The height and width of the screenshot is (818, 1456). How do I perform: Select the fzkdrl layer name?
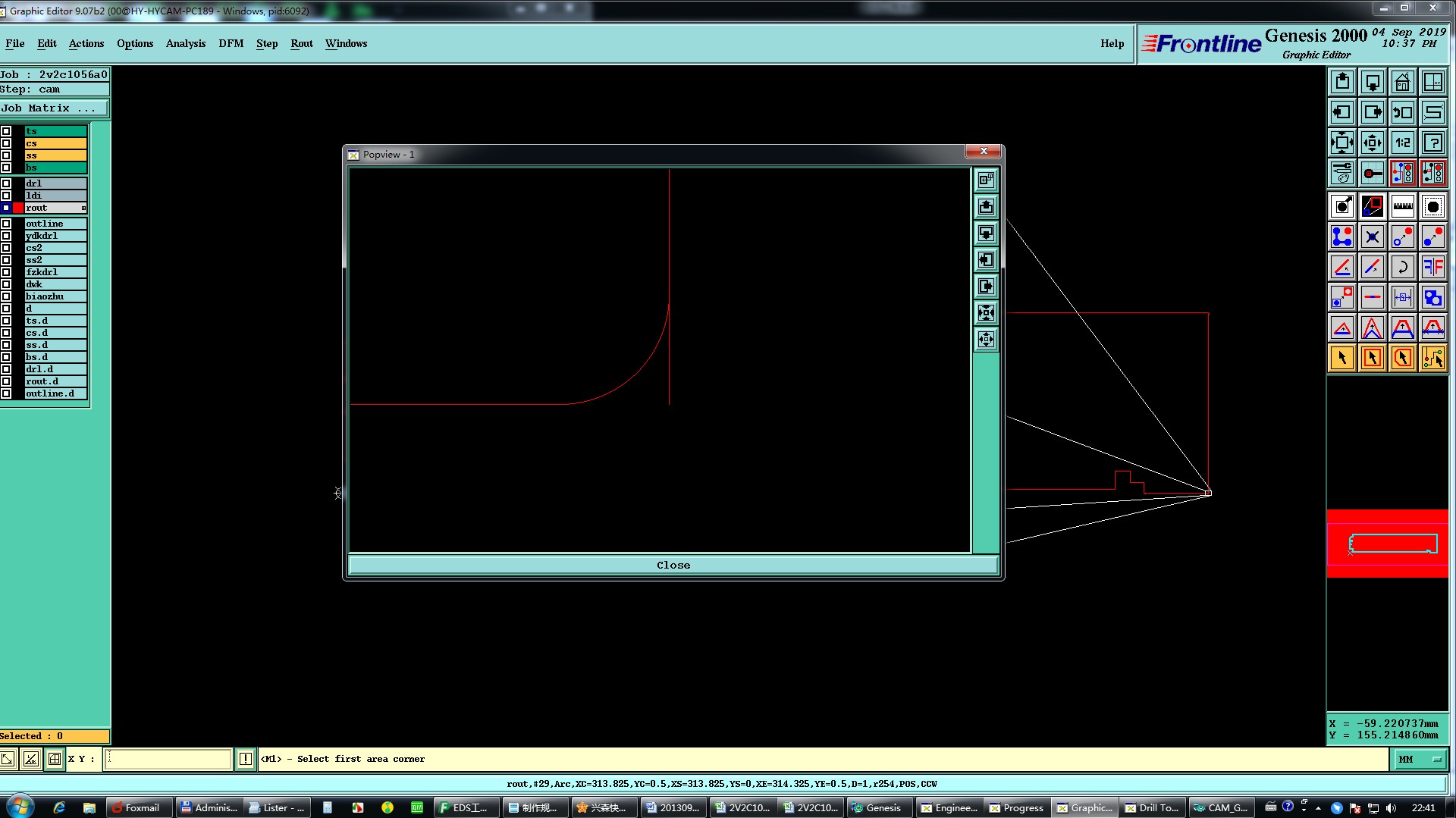click(x=55, y=272)
